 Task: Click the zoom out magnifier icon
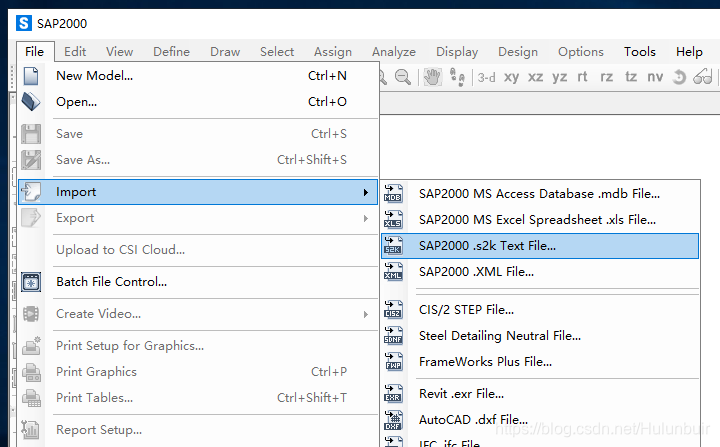tap(403, 77)
